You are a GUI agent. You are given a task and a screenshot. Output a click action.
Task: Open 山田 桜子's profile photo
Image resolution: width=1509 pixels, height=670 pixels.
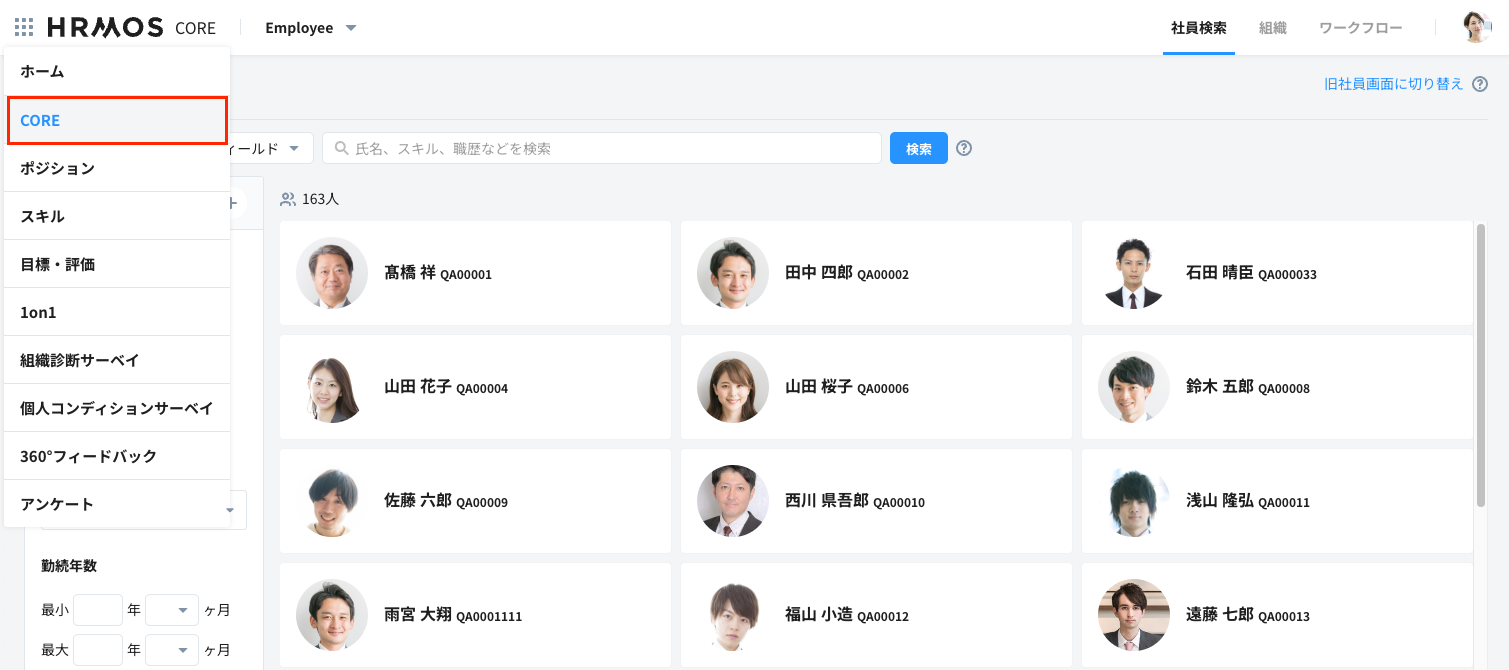pos(733,387)
